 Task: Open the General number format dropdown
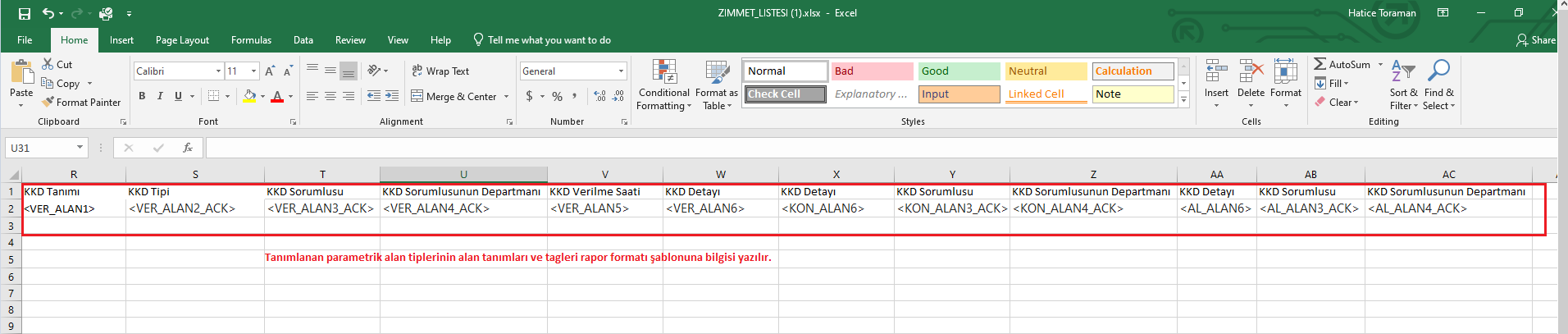click(x=621, y=71)
